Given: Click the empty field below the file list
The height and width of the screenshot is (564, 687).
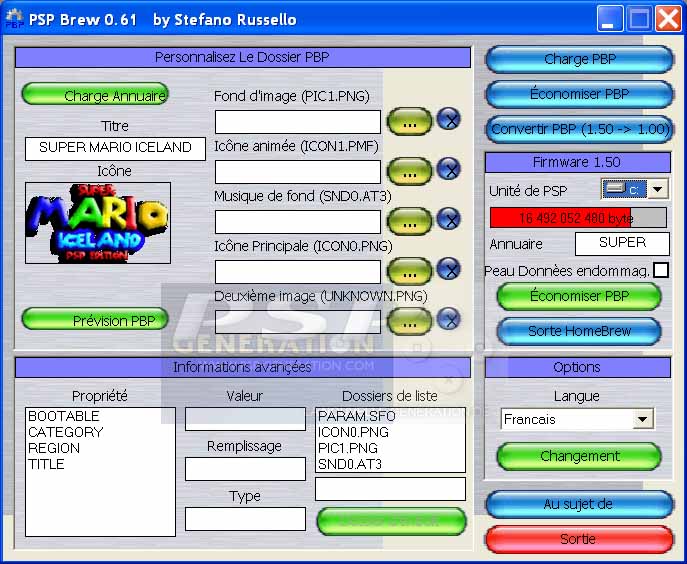Looking at the screenshot, I should (x=390, y=489).
